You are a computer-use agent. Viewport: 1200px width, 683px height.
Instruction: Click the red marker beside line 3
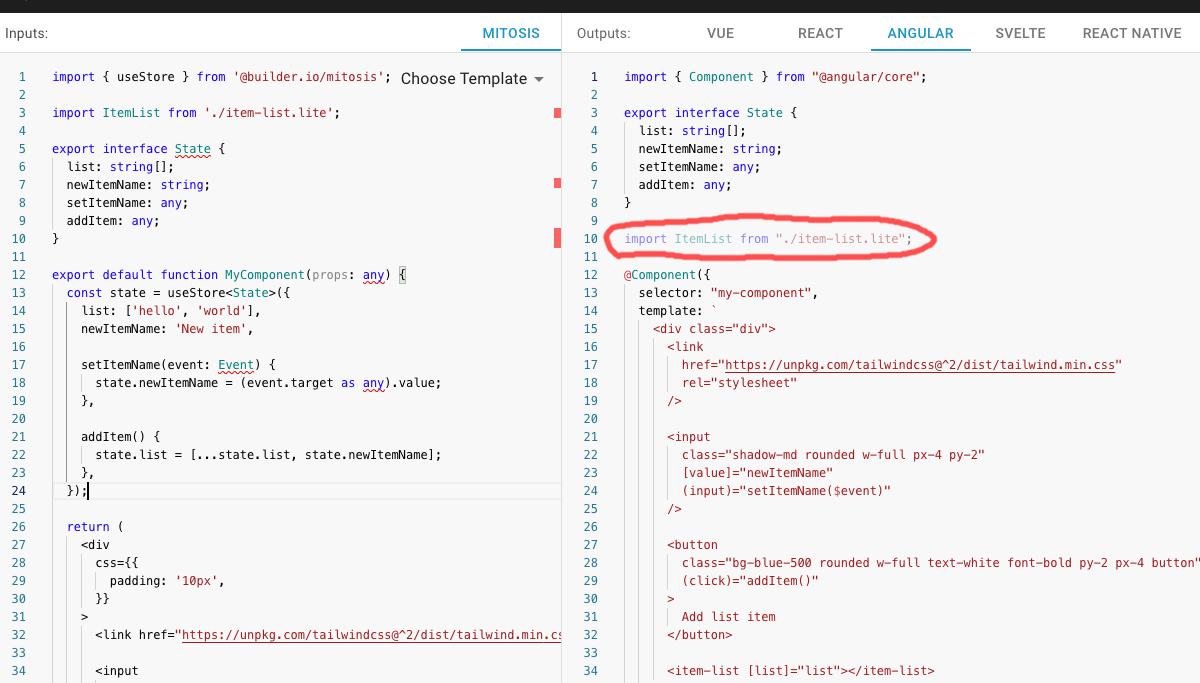558,112
